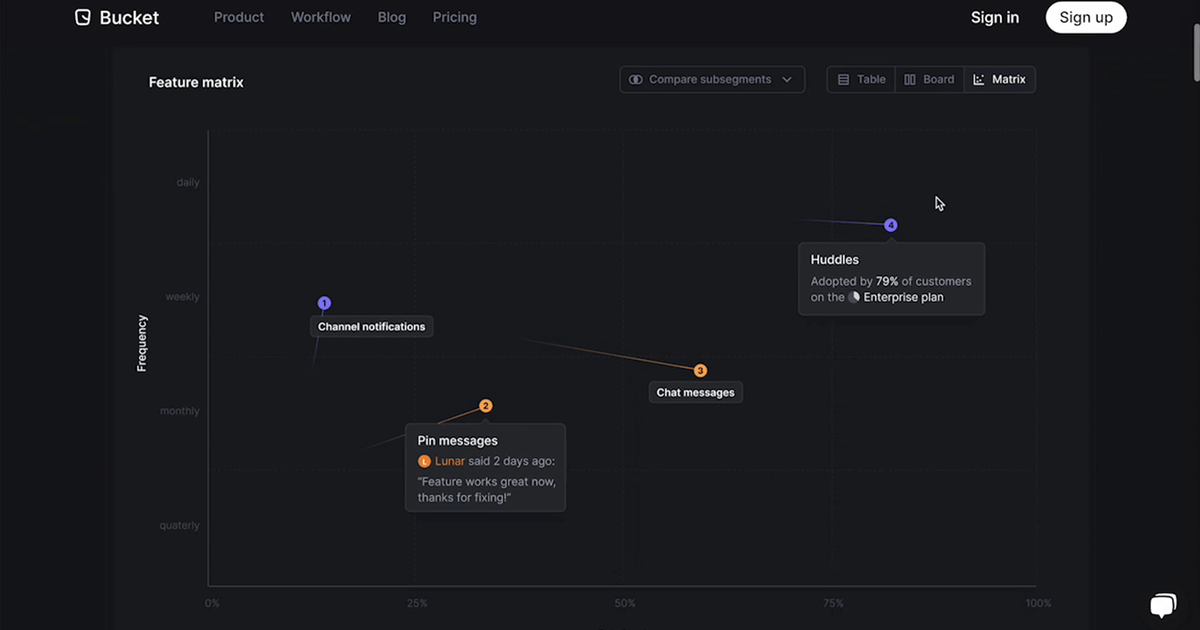Viewport: 1200px width, 630px height.
Task: Click the Lunar avatar icon
Action: coord(424,462)
